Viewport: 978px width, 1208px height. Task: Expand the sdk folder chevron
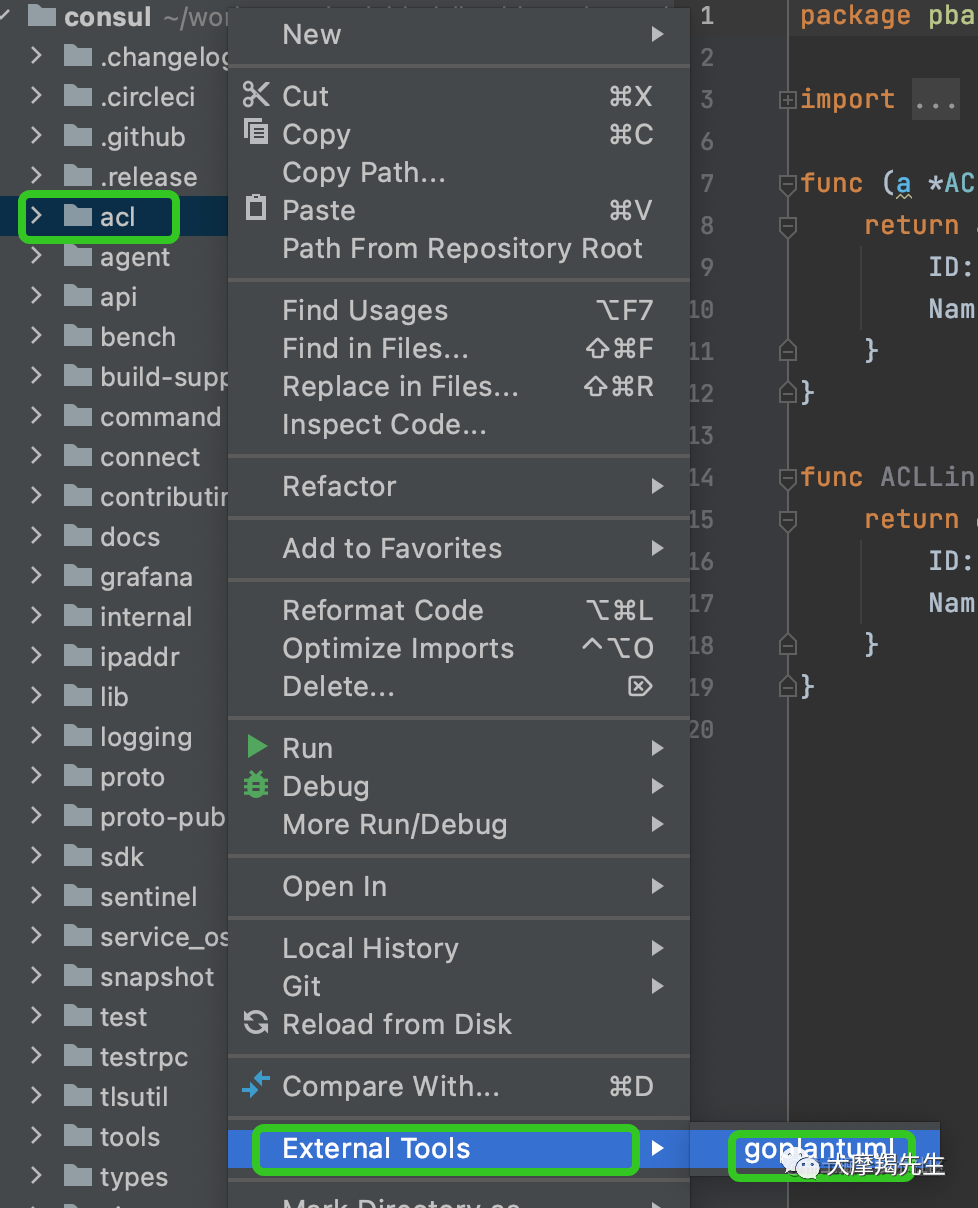click(36, 856)
